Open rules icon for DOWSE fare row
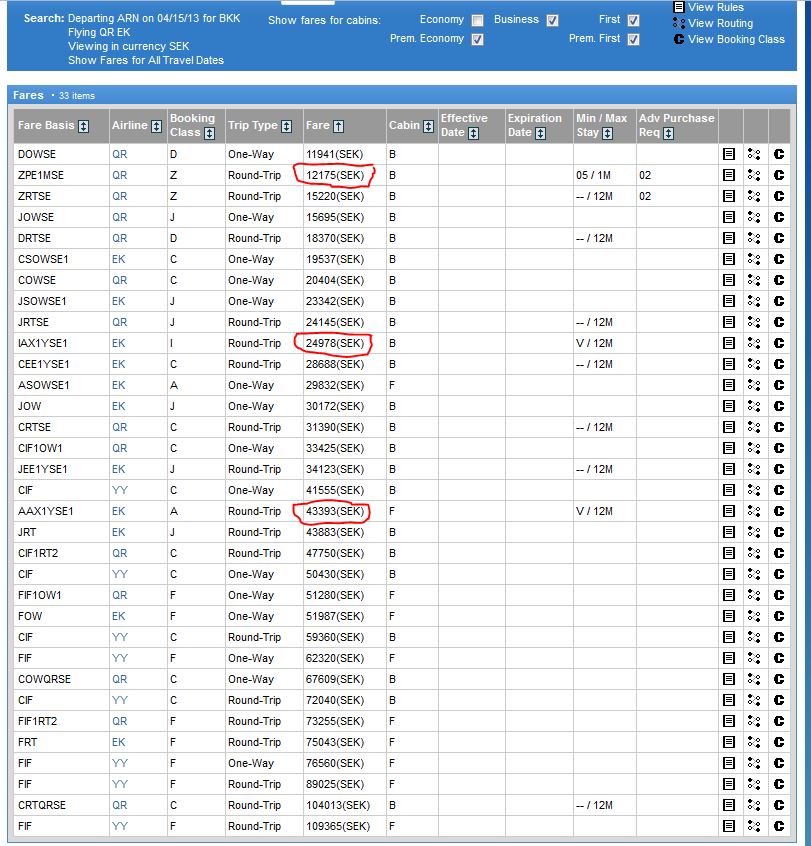811x846 pixels. (x=729, y=154)
